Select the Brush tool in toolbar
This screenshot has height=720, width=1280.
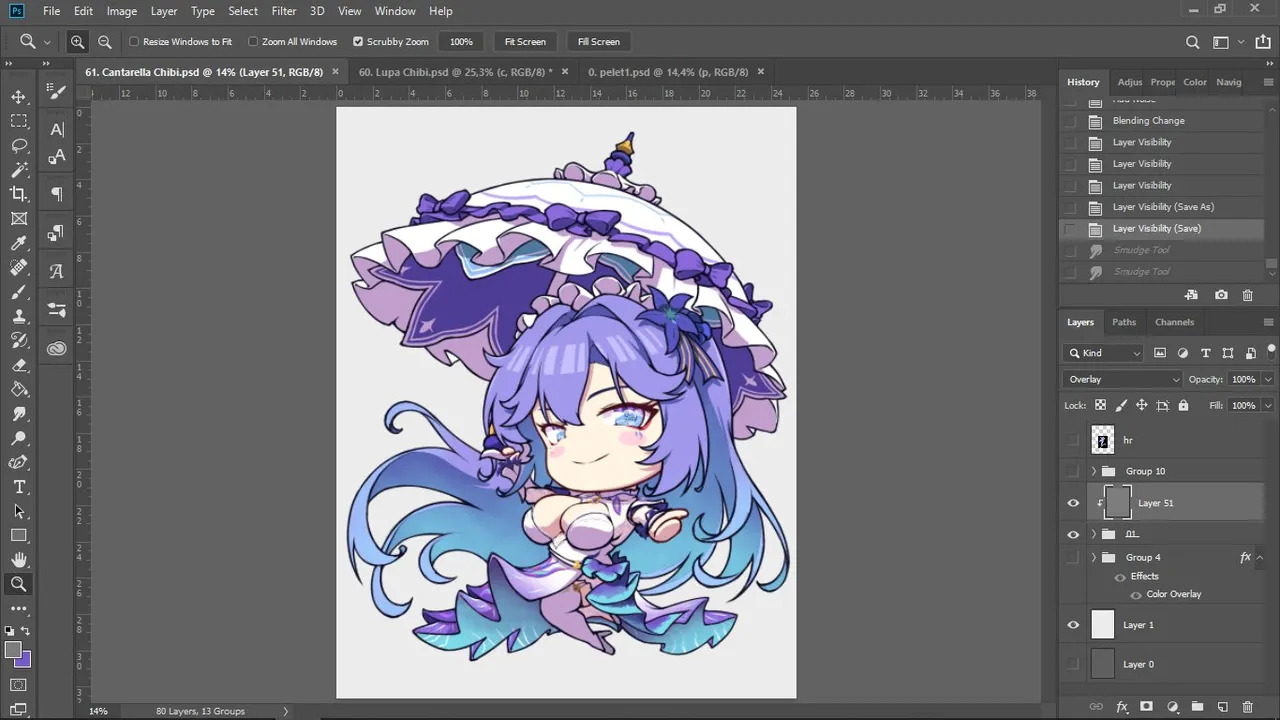click(x=19, y=292)
